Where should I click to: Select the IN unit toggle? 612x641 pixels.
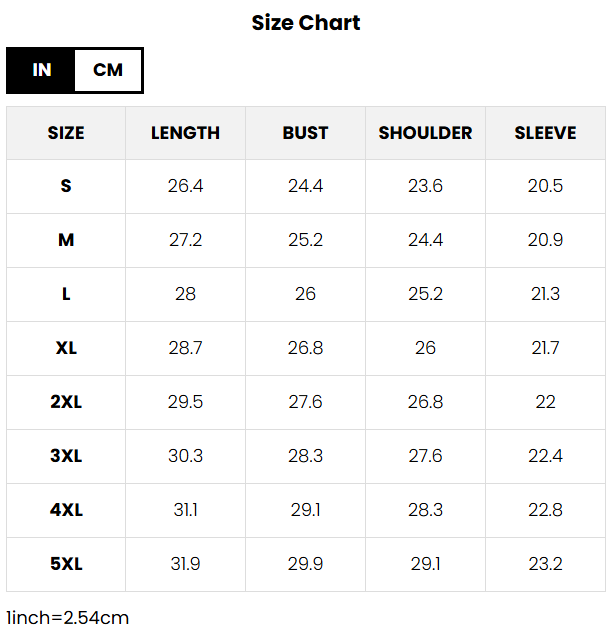pyautogui.click(x=41, y=70)
